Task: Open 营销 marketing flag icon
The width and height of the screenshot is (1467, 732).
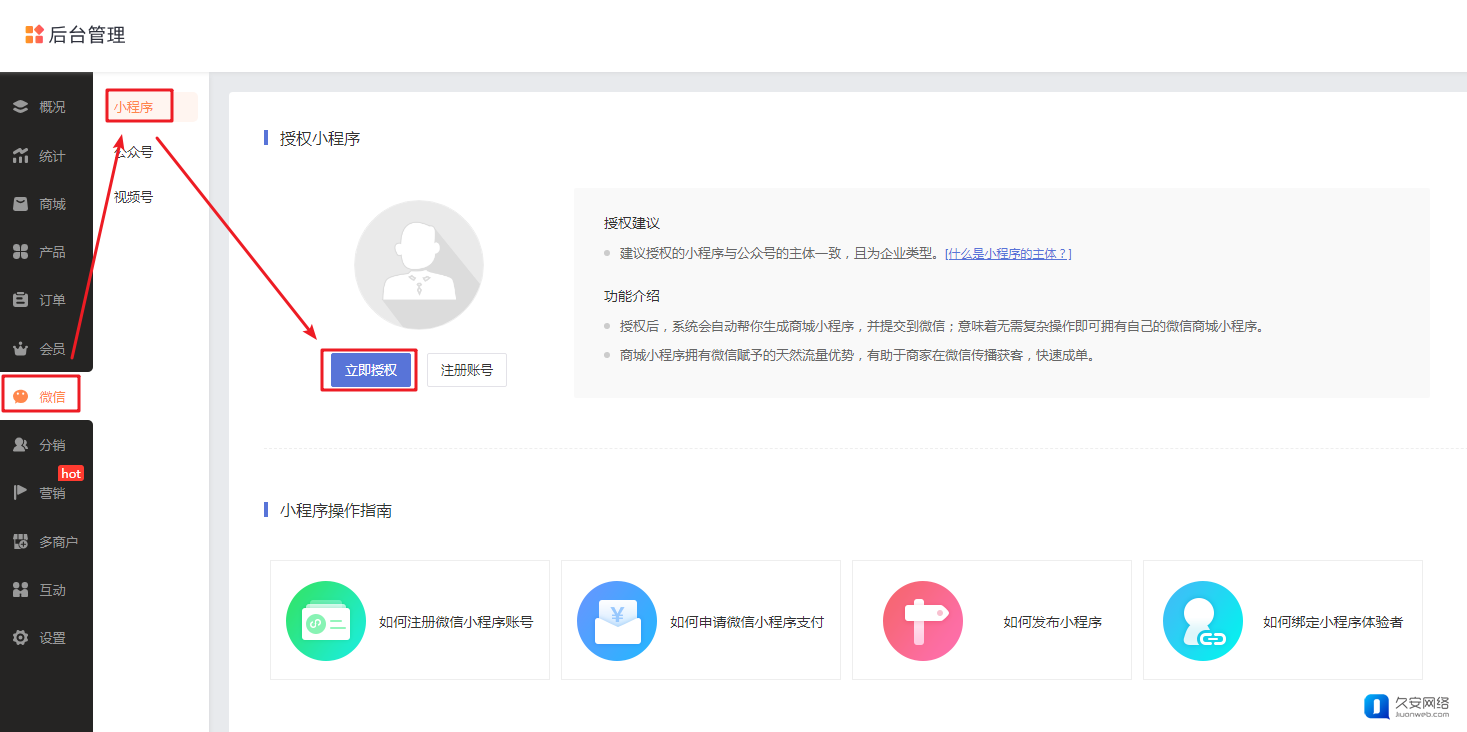Action: (x=20, y=493)
